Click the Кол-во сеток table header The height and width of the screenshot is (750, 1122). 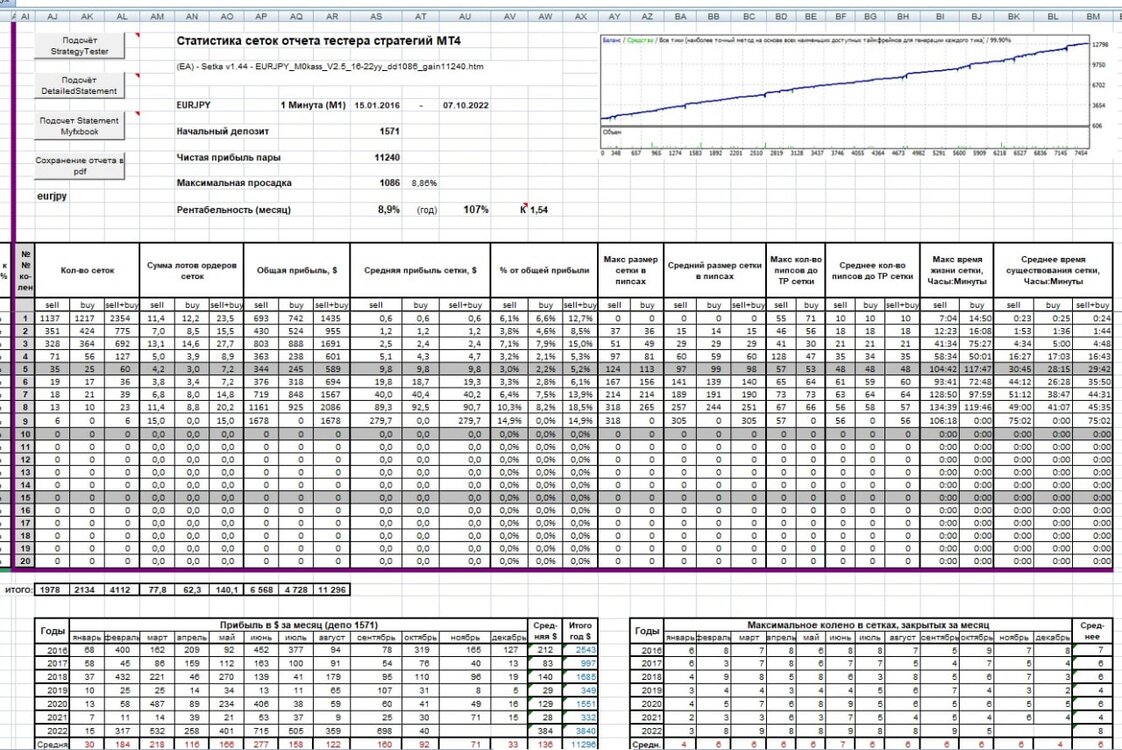(x=87, y=271)
